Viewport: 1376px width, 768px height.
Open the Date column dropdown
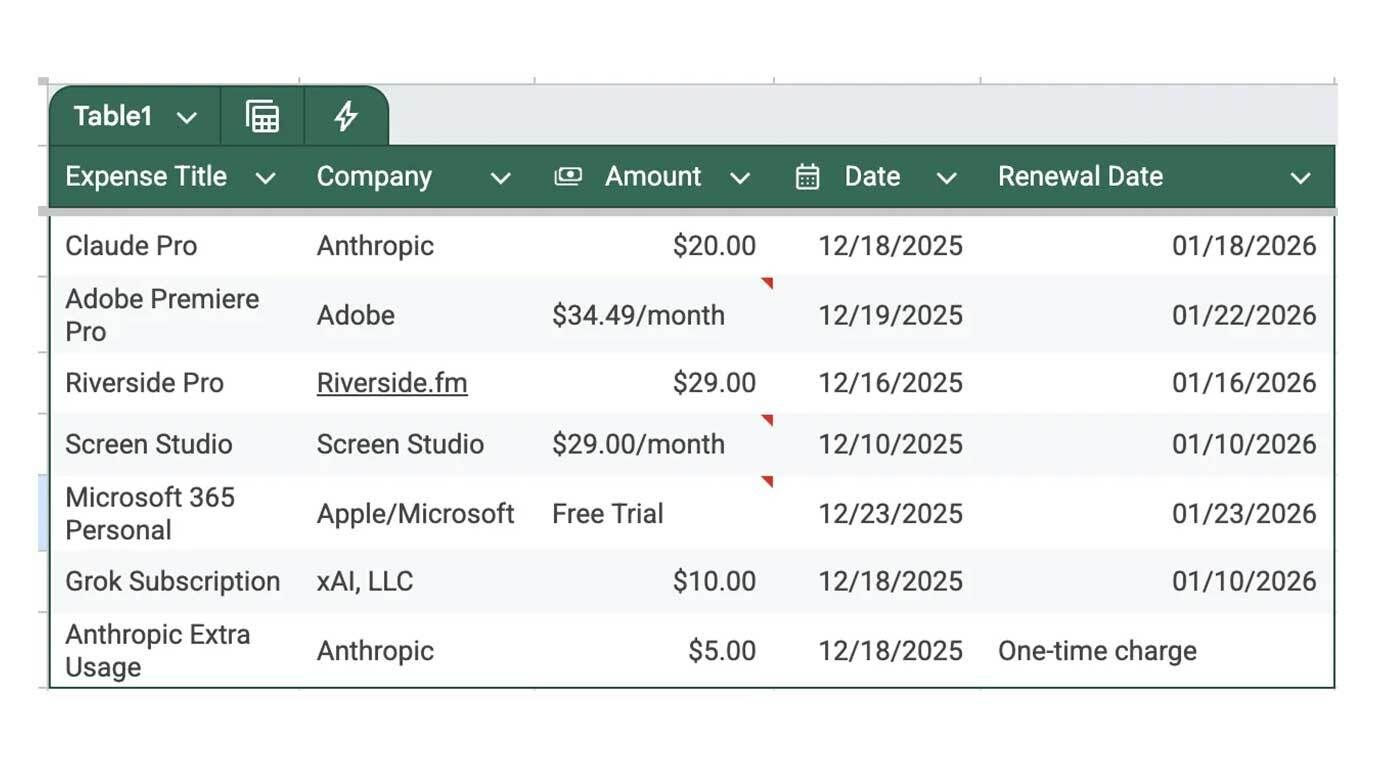tap(945, 176)
